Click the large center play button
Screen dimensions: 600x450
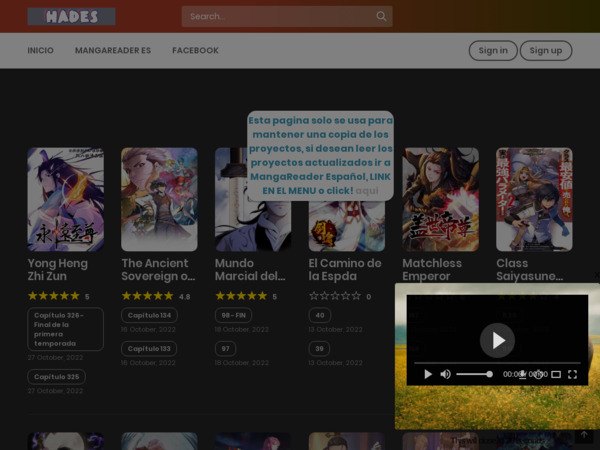click(x=497, y=340)
